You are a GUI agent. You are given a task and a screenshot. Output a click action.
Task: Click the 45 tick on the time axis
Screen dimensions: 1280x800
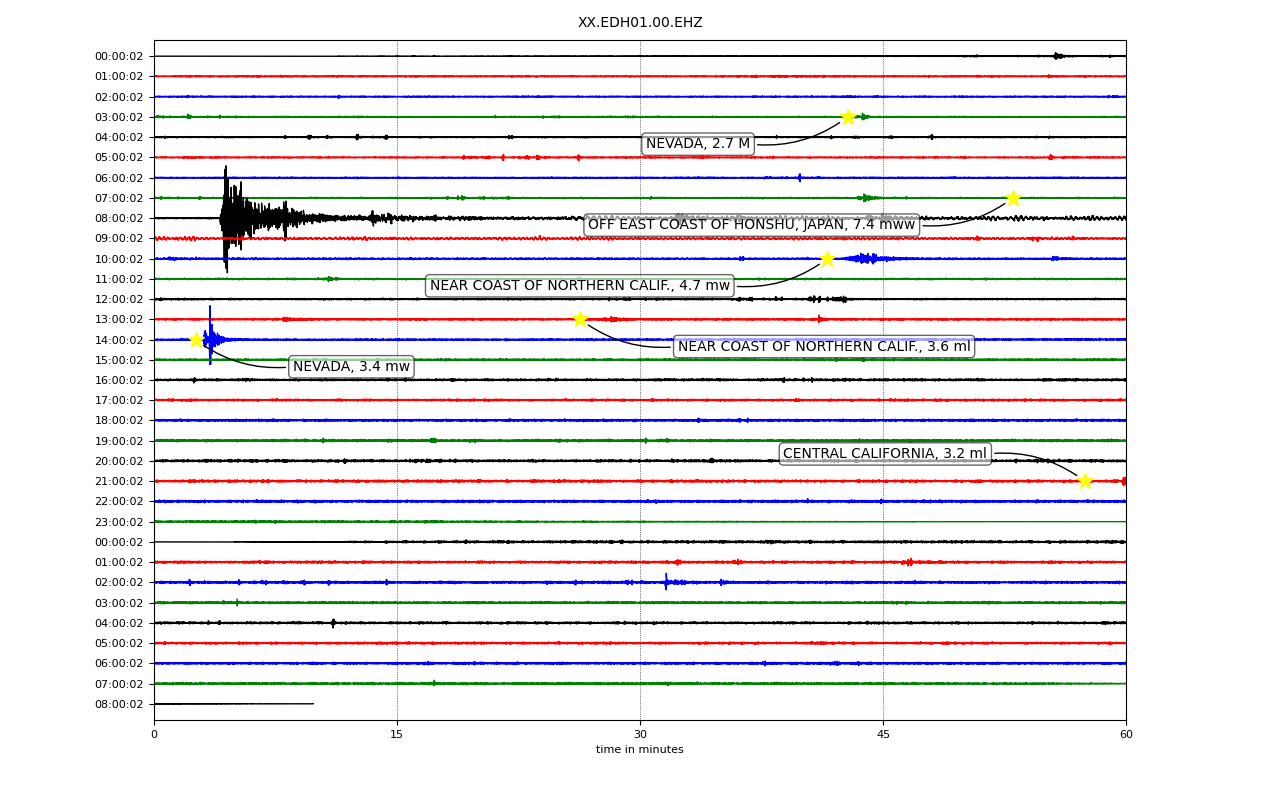click(x=883, y=735)
